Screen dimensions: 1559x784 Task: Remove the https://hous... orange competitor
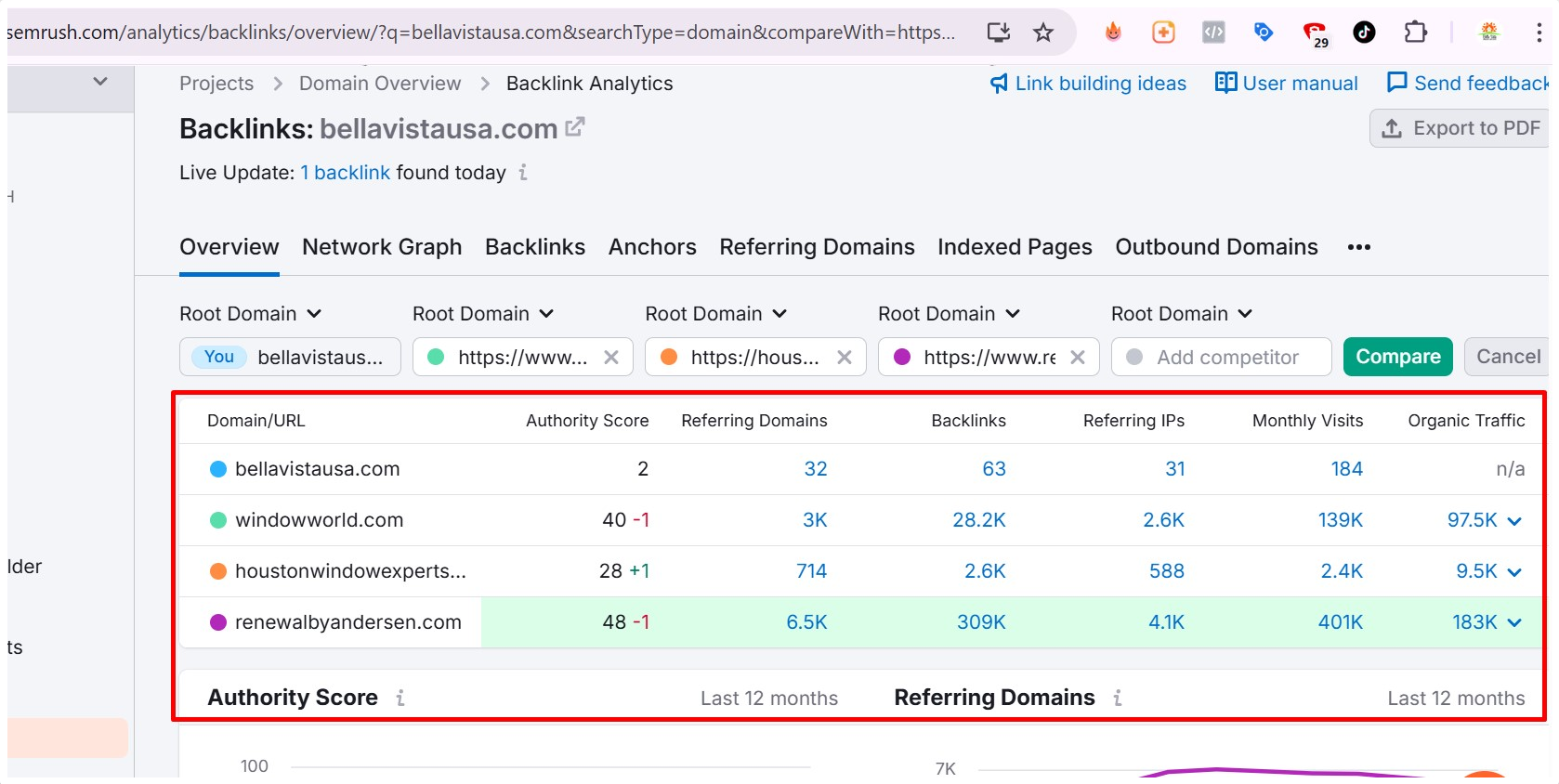[x=845, y=357]
